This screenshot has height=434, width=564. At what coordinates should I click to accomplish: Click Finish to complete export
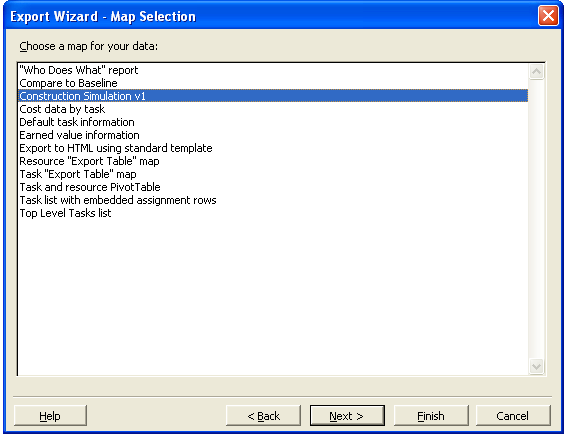tap(431, 416)
